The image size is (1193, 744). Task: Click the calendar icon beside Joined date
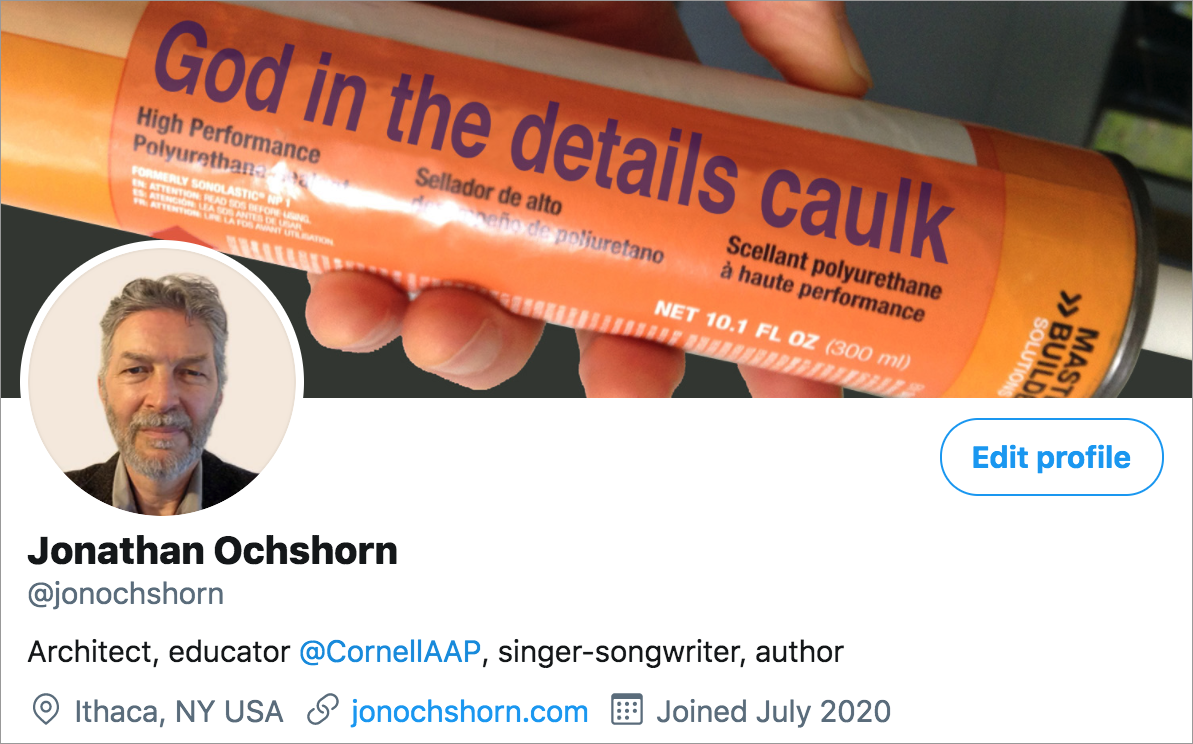click(x=627, y=709)
